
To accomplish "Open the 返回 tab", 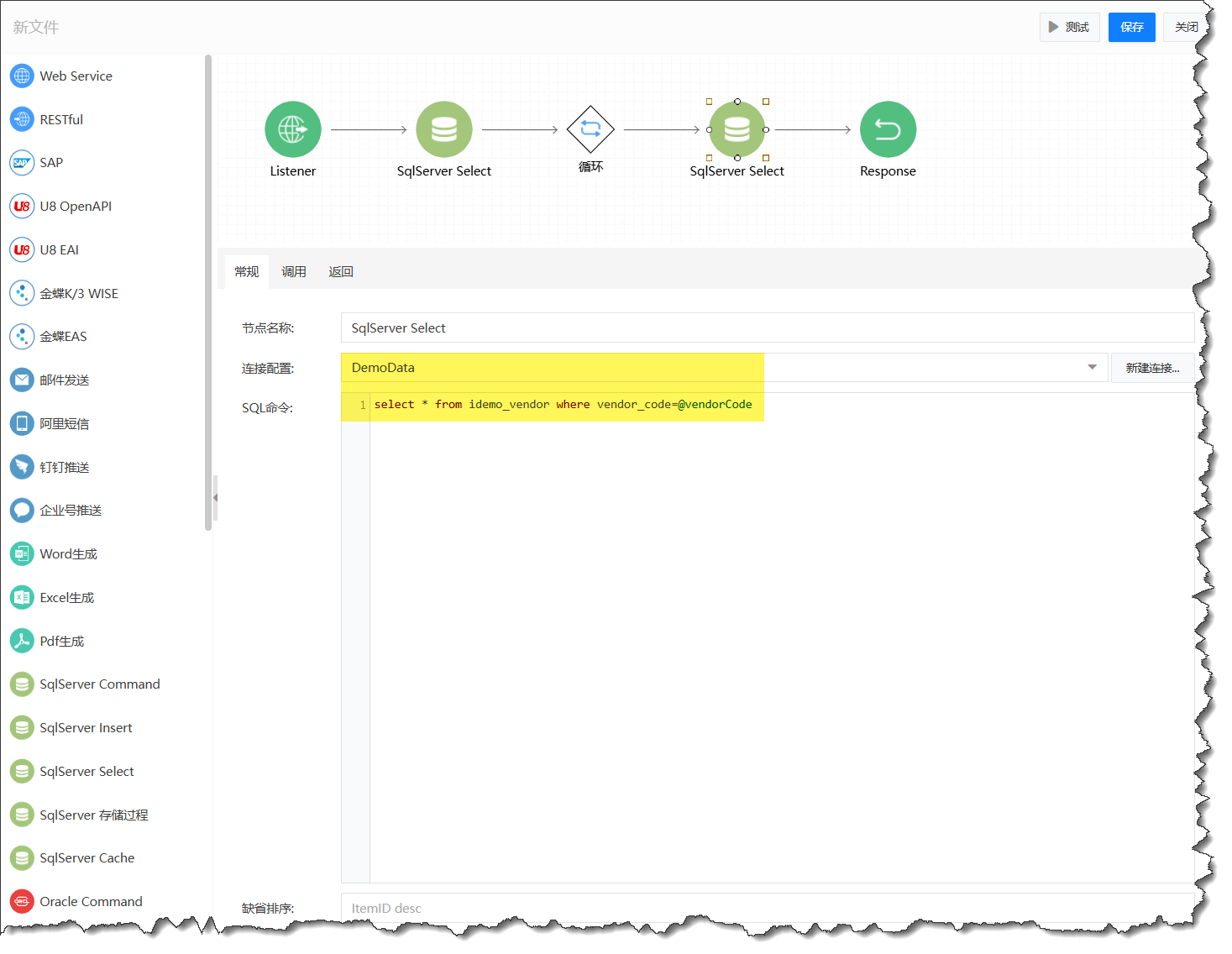I will [x=341, y=272].
